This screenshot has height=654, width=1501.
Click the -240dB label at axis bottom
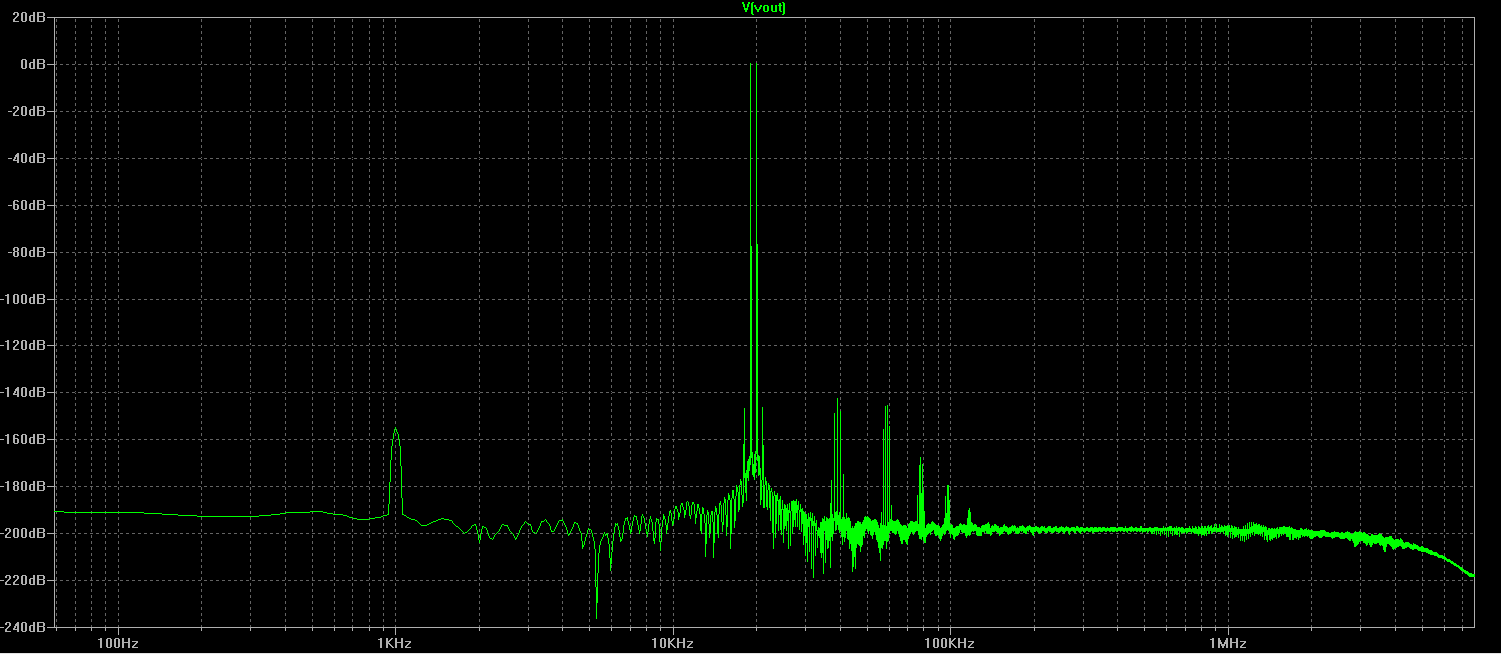point(27,627)
